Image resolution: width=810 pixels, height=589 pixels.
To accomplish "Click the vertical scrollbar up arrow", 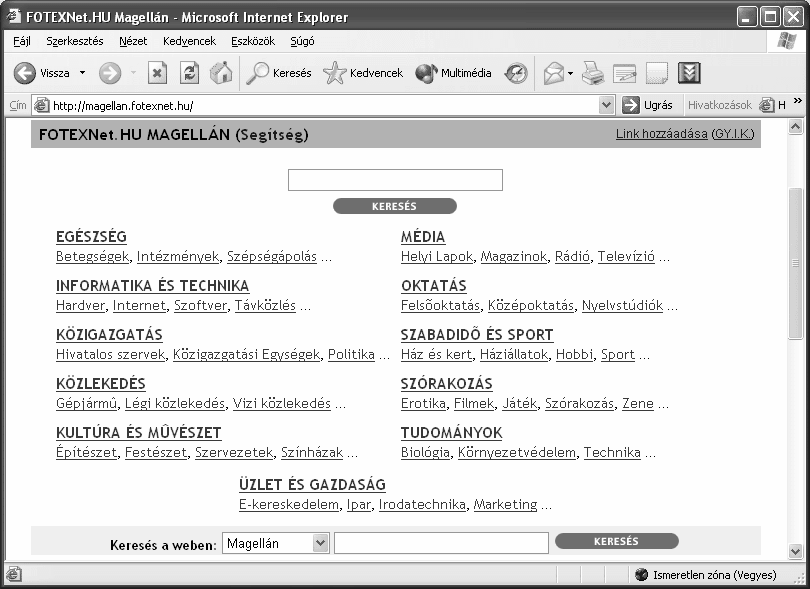I will tap(796, 127).
